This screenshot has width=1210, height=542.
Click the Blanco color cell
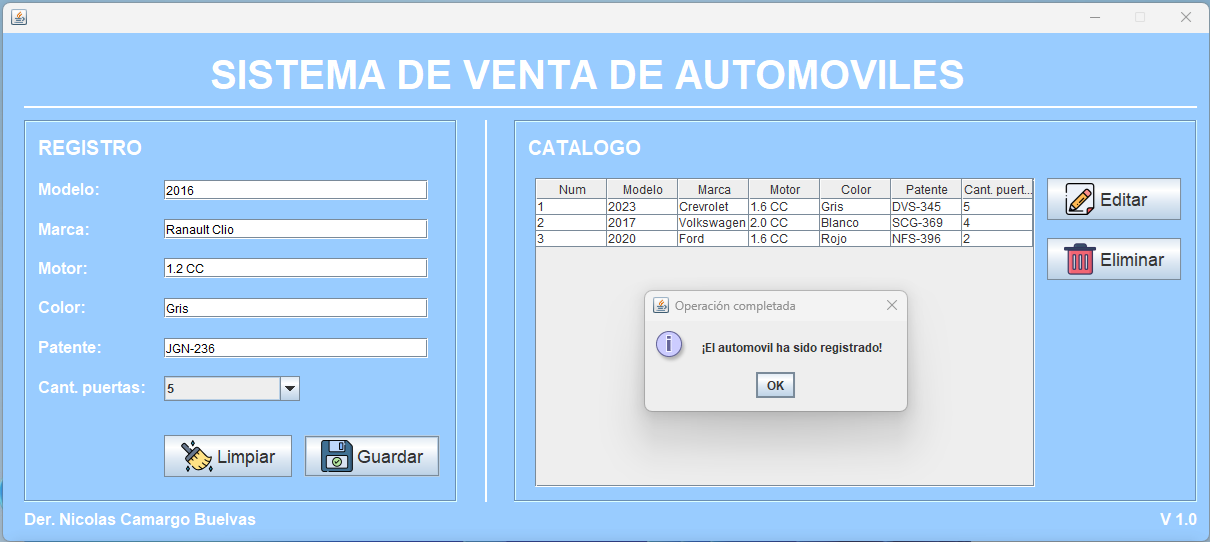(855, 223)
